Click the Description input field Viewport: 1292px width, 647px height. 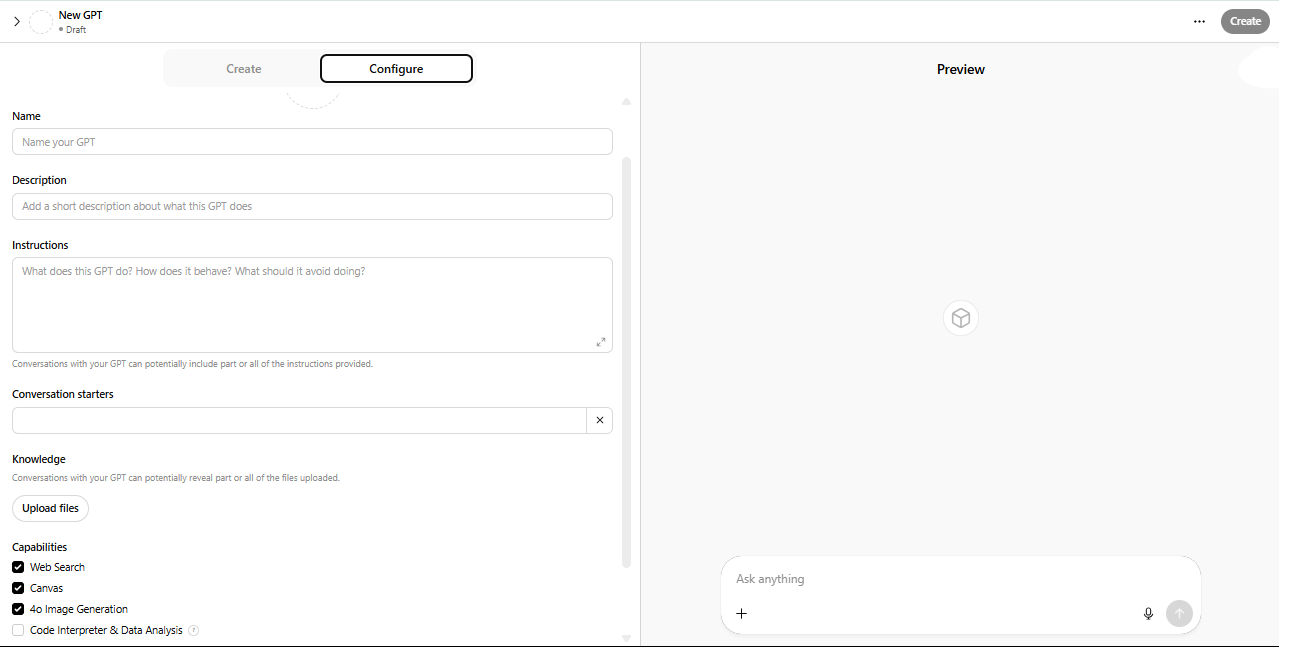[312, 206]
